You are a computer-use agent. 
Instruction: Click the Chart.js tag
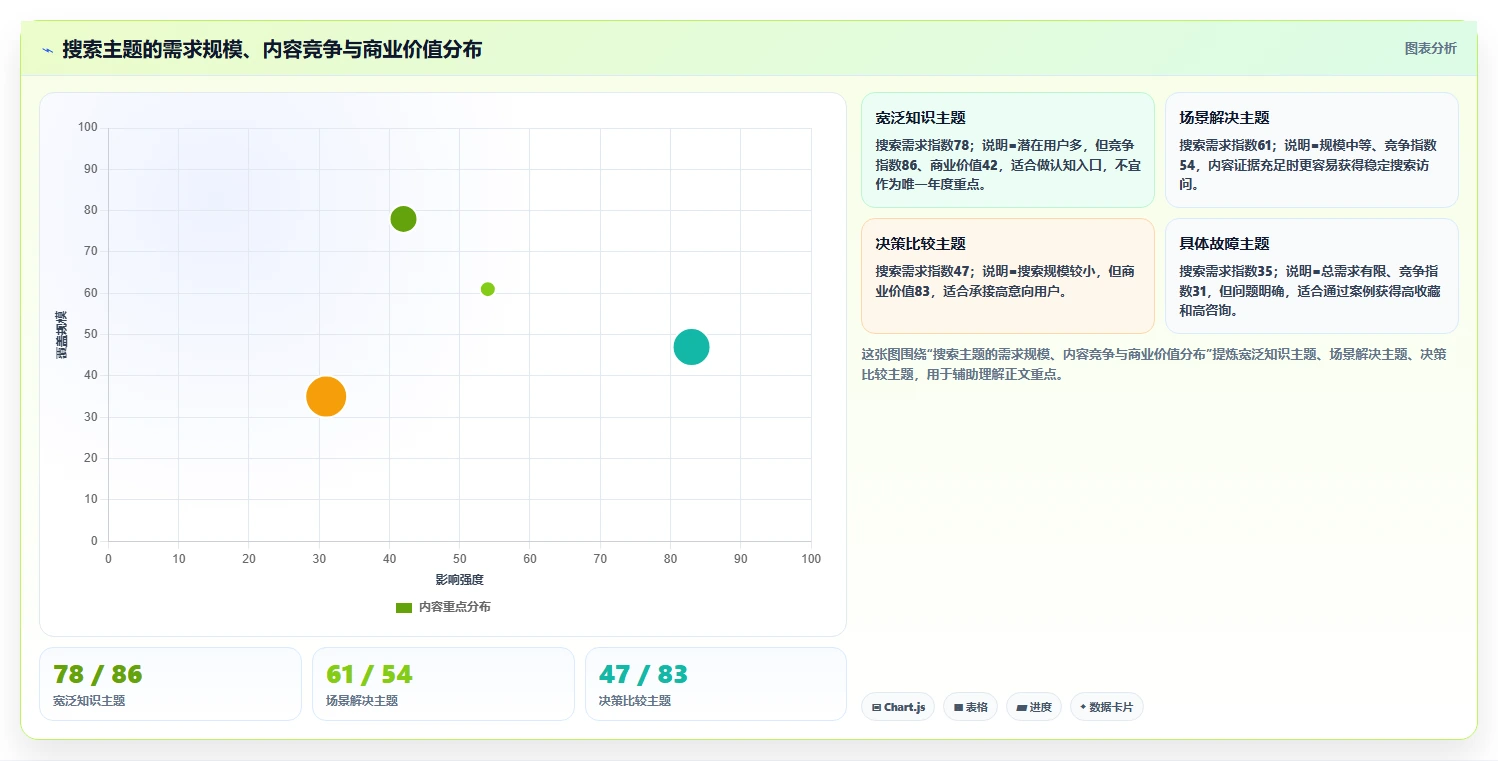pyautogui.click(x=898, y=707)
